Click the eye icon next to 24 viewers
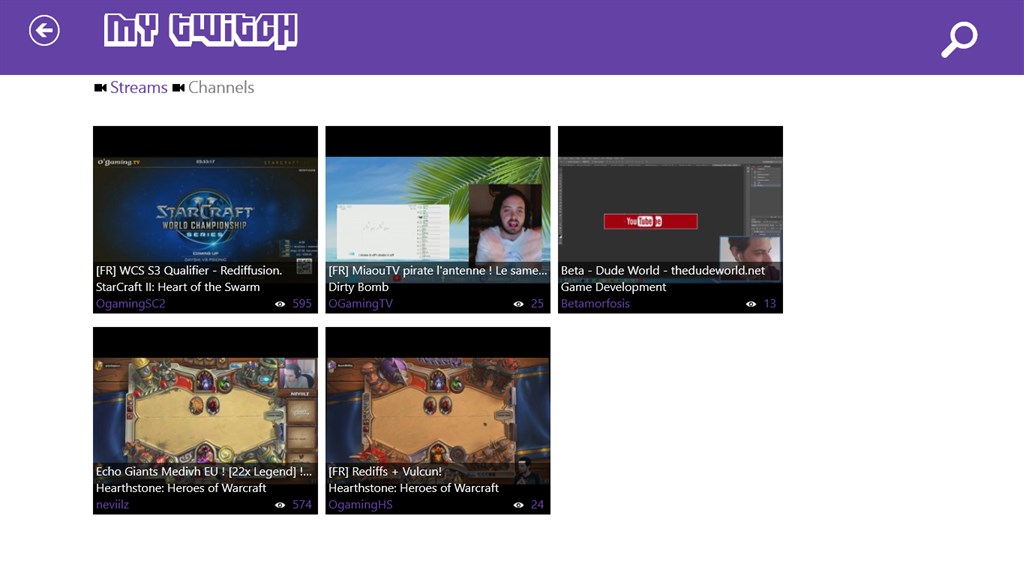 pos(518,505)
